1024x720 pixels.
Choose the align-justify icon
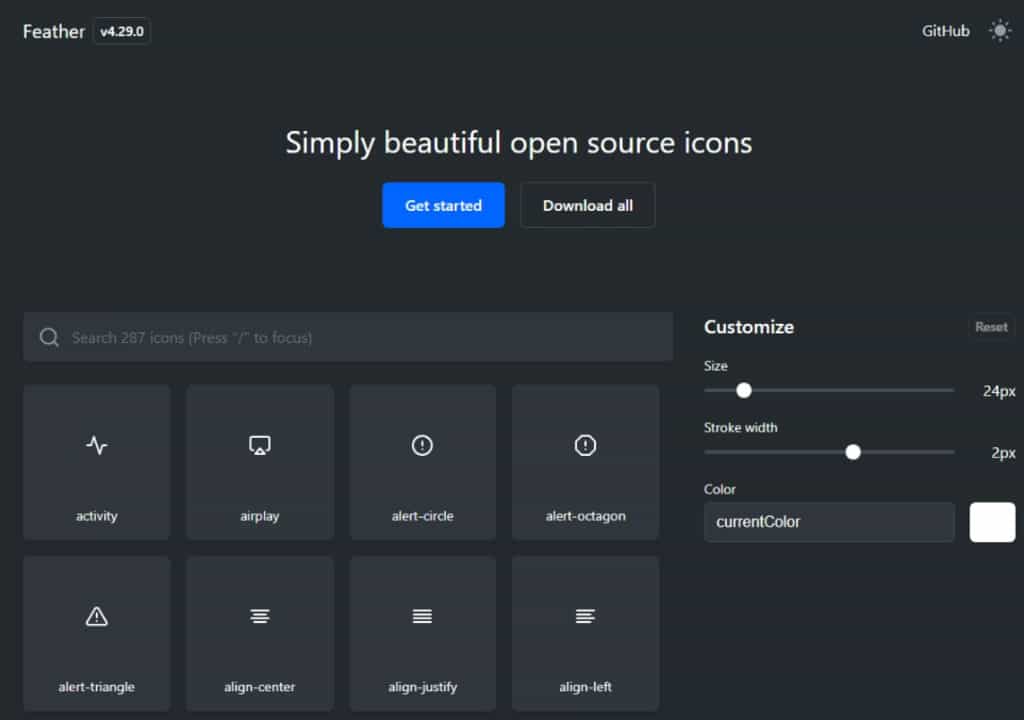click(x=422, y=633)
